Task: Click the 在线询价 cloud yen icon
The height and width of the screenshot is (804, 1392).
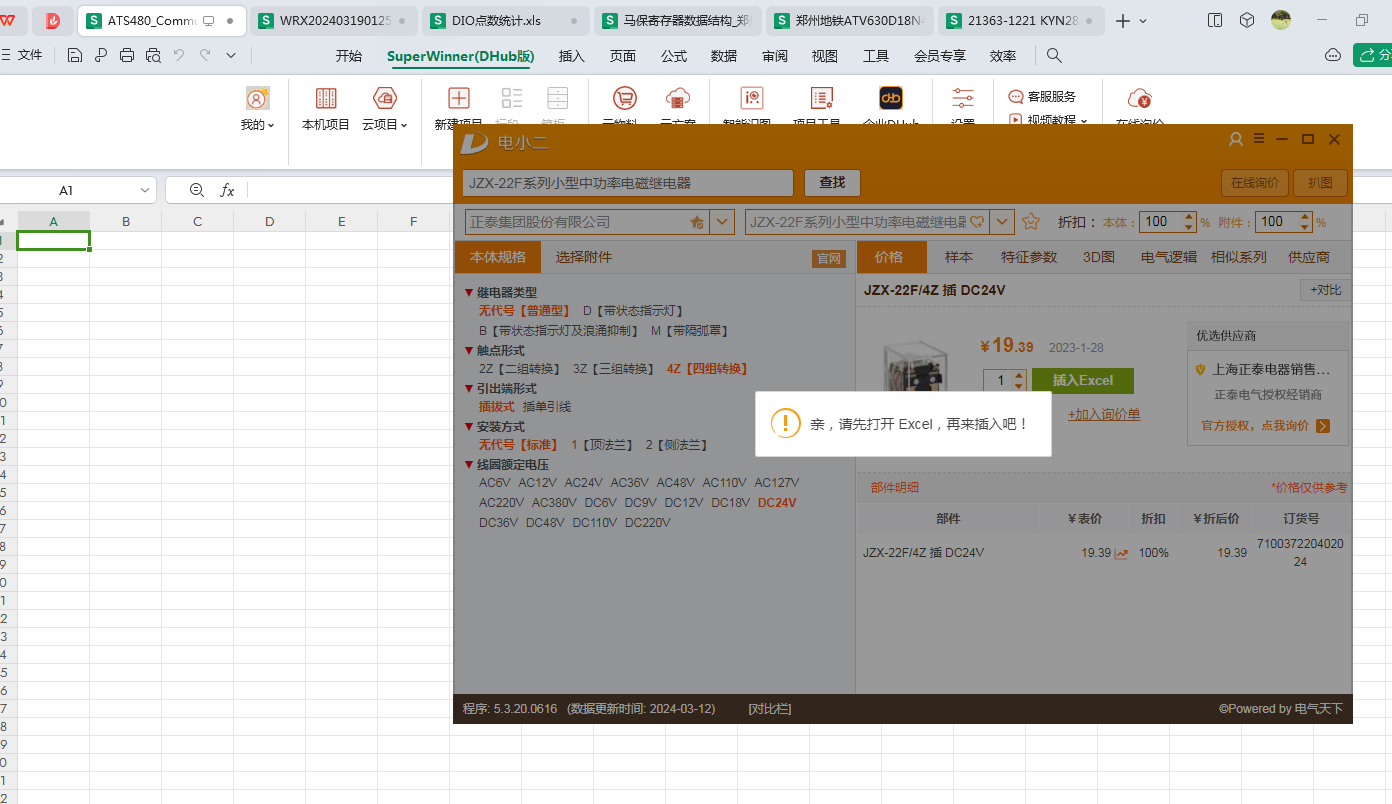Action: pos(1140,98)
